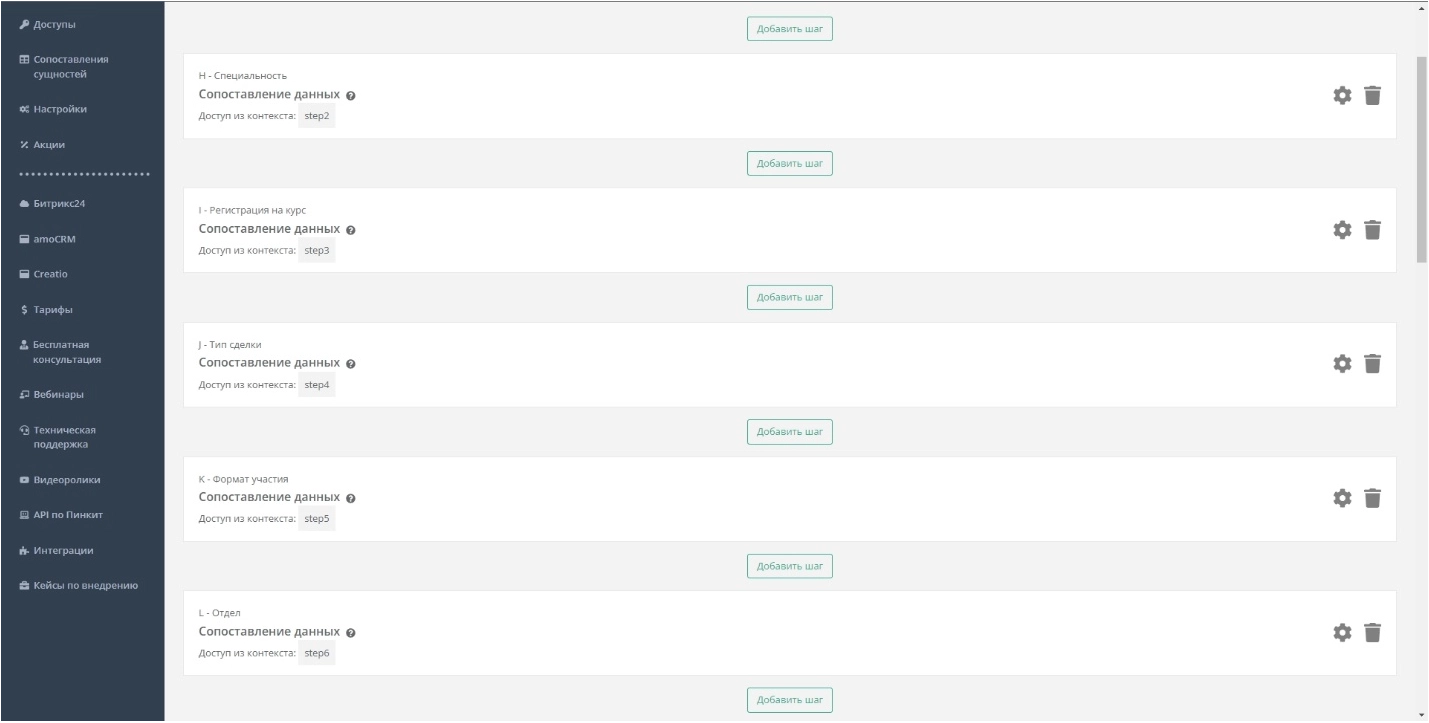Go to Сопоставления сущностей section
The image size is (1429, 723).
[70, 66]
